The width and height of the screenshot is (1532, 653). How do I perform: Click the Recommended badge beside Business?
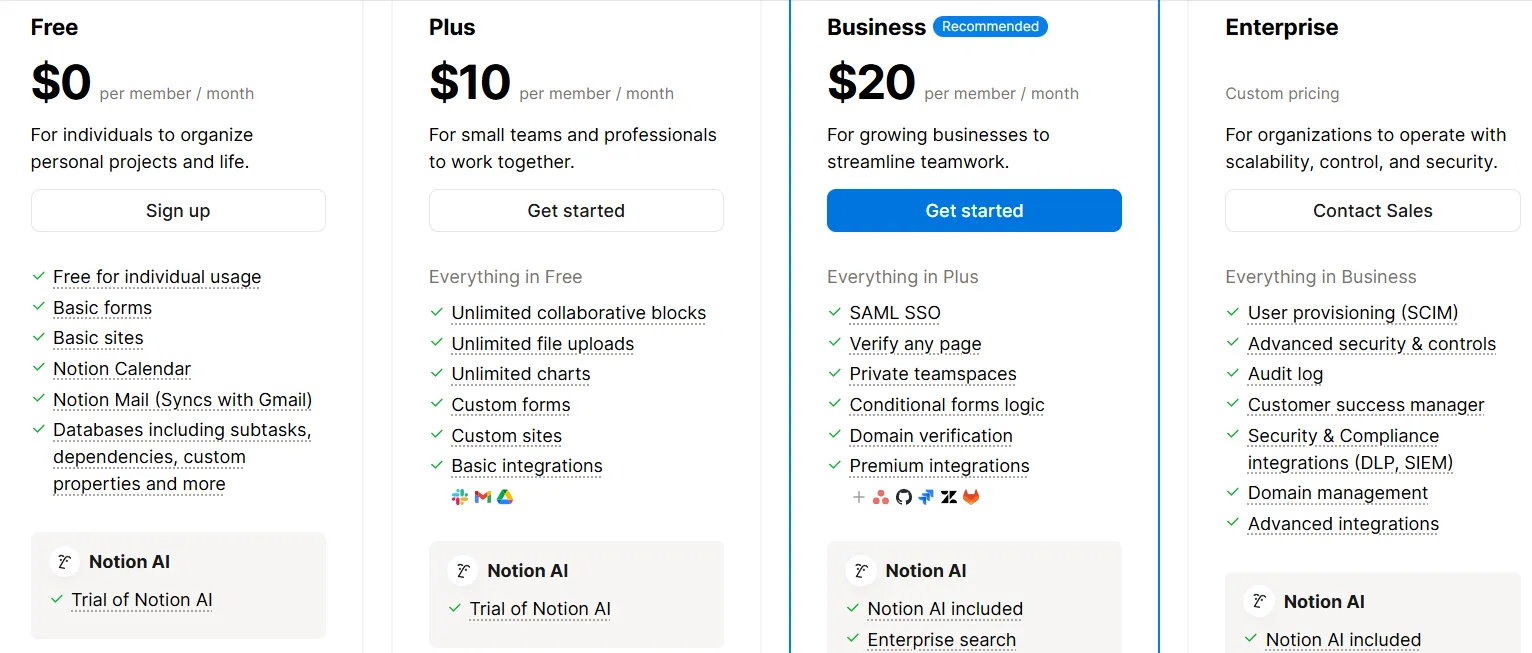click(x=990, y=27)
